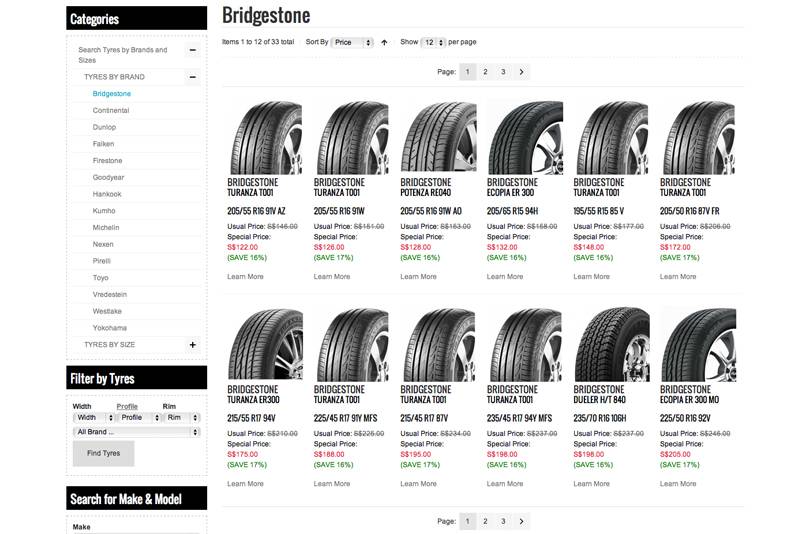The width and height of the screenshot is (800, 534).
Task: Click Learn More under Turanza ER300
Action: [x=245, y=484]
